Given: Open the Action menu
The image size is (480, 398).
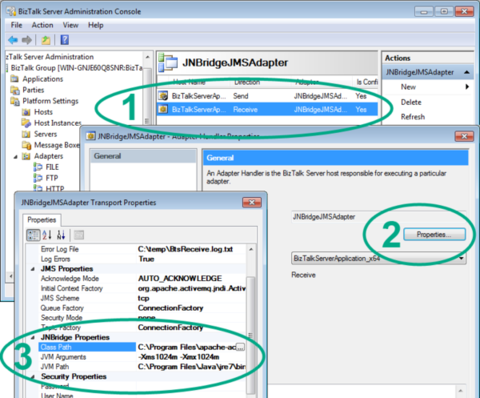Looking at the screenshot, I should pyautogui.click(x=42, y=25).
